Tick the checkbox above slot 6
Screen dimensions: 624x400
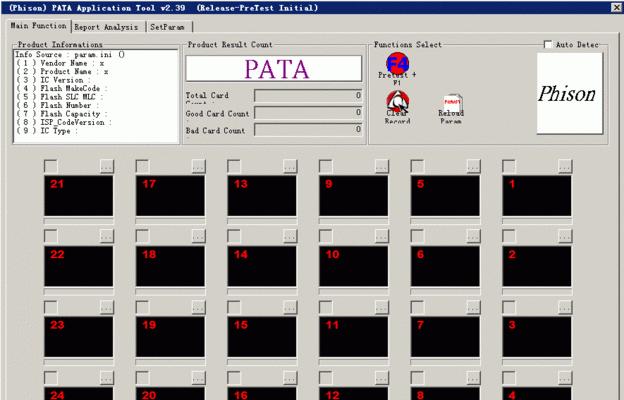pyautogui.click(x=417, y=236)
